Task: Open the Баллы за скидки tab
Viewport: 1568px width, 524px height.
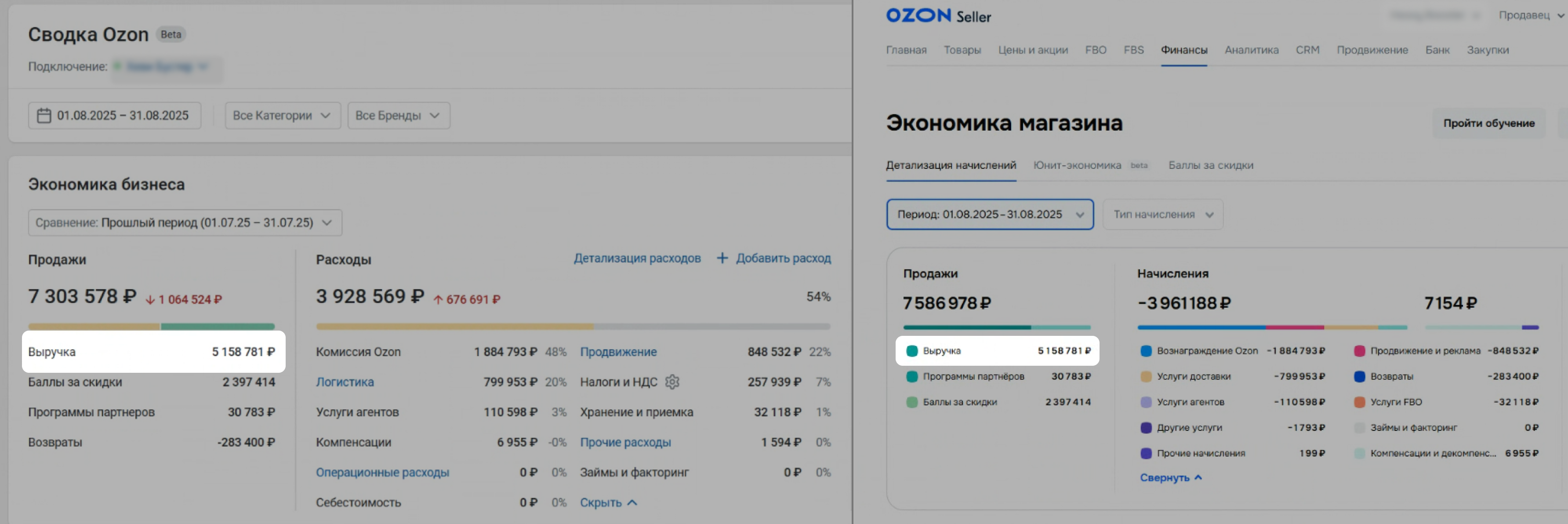Action: click(1210, 166)
